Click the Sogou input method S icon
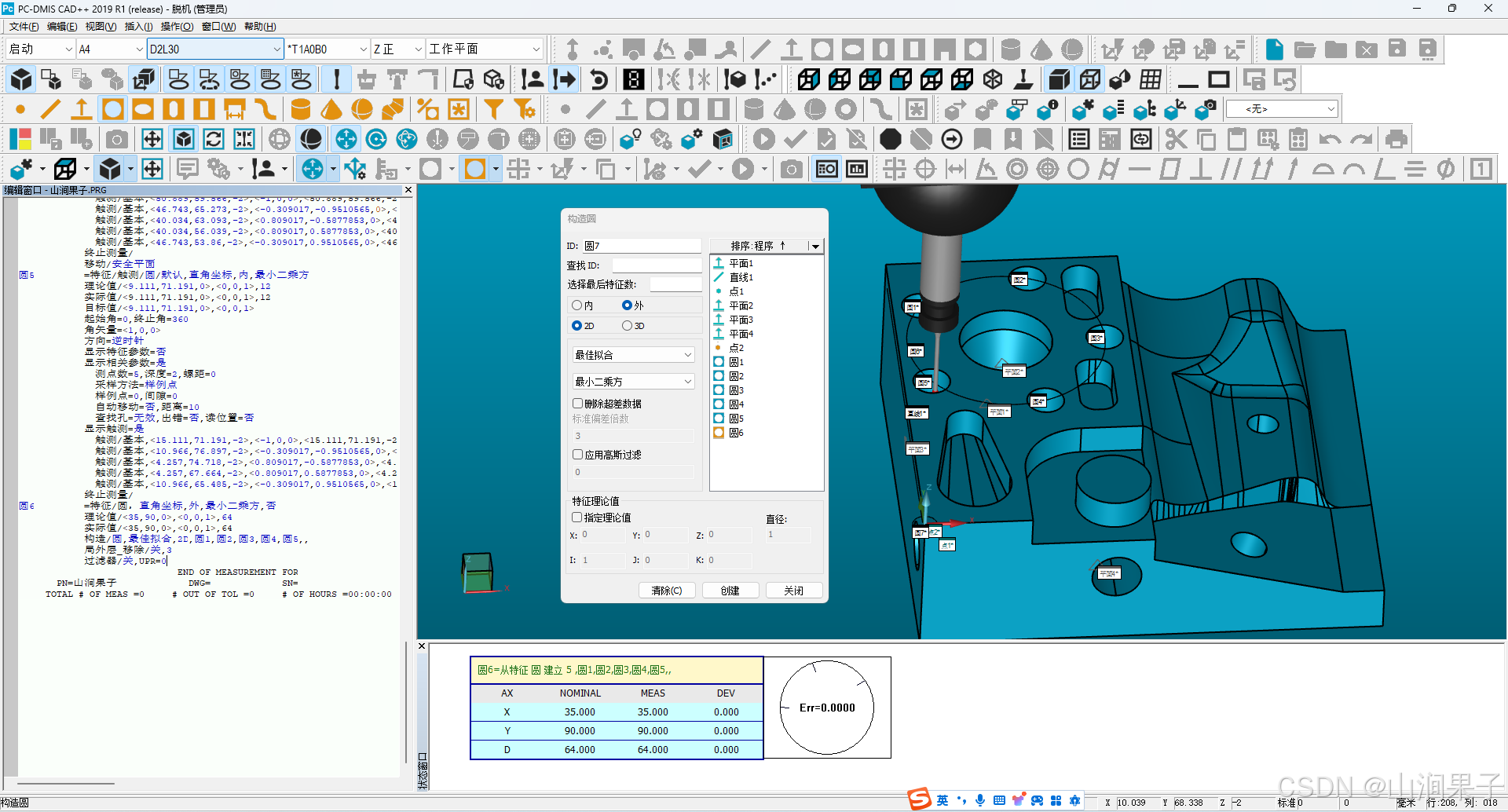1508x812 pixels. (x=920, y=799)
